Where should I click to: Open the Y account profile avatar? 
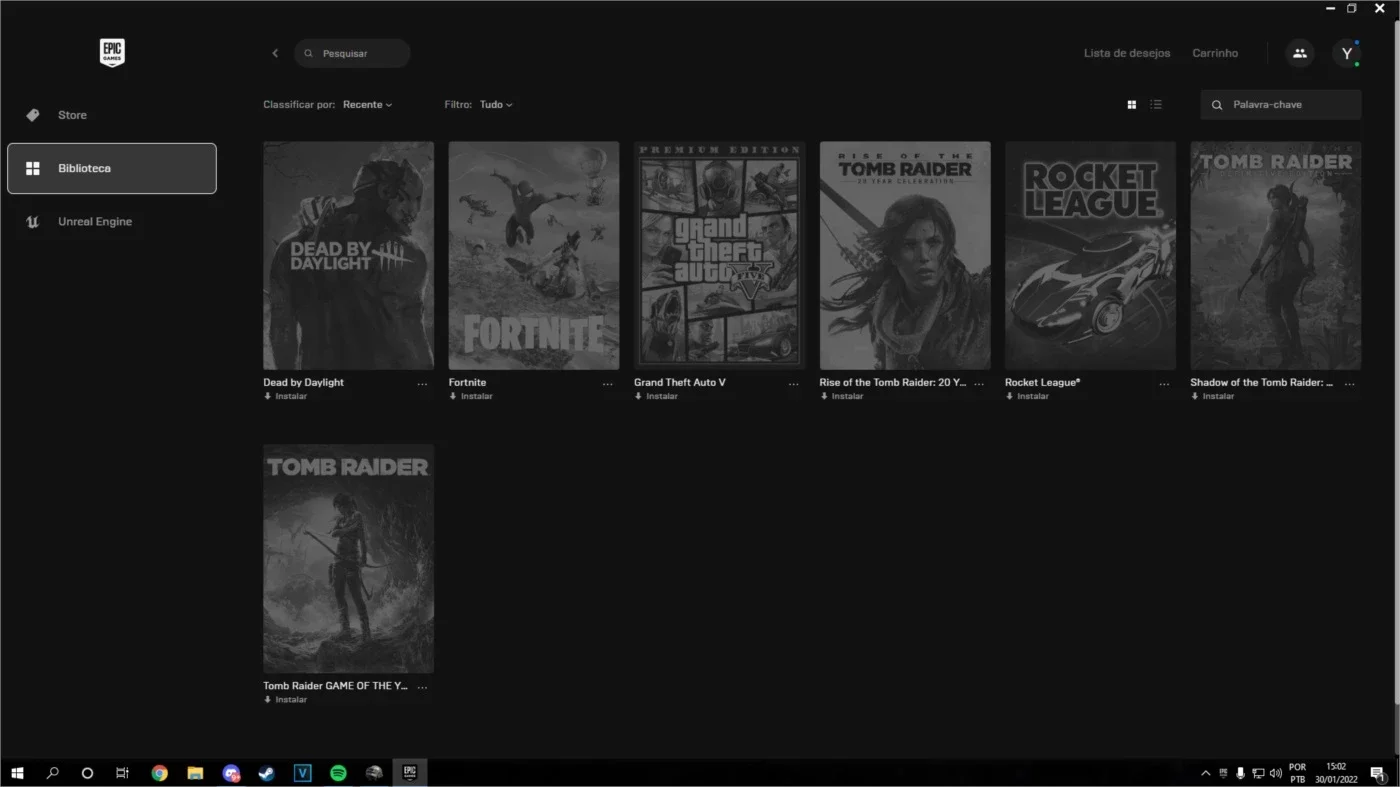click(1346, 53)
